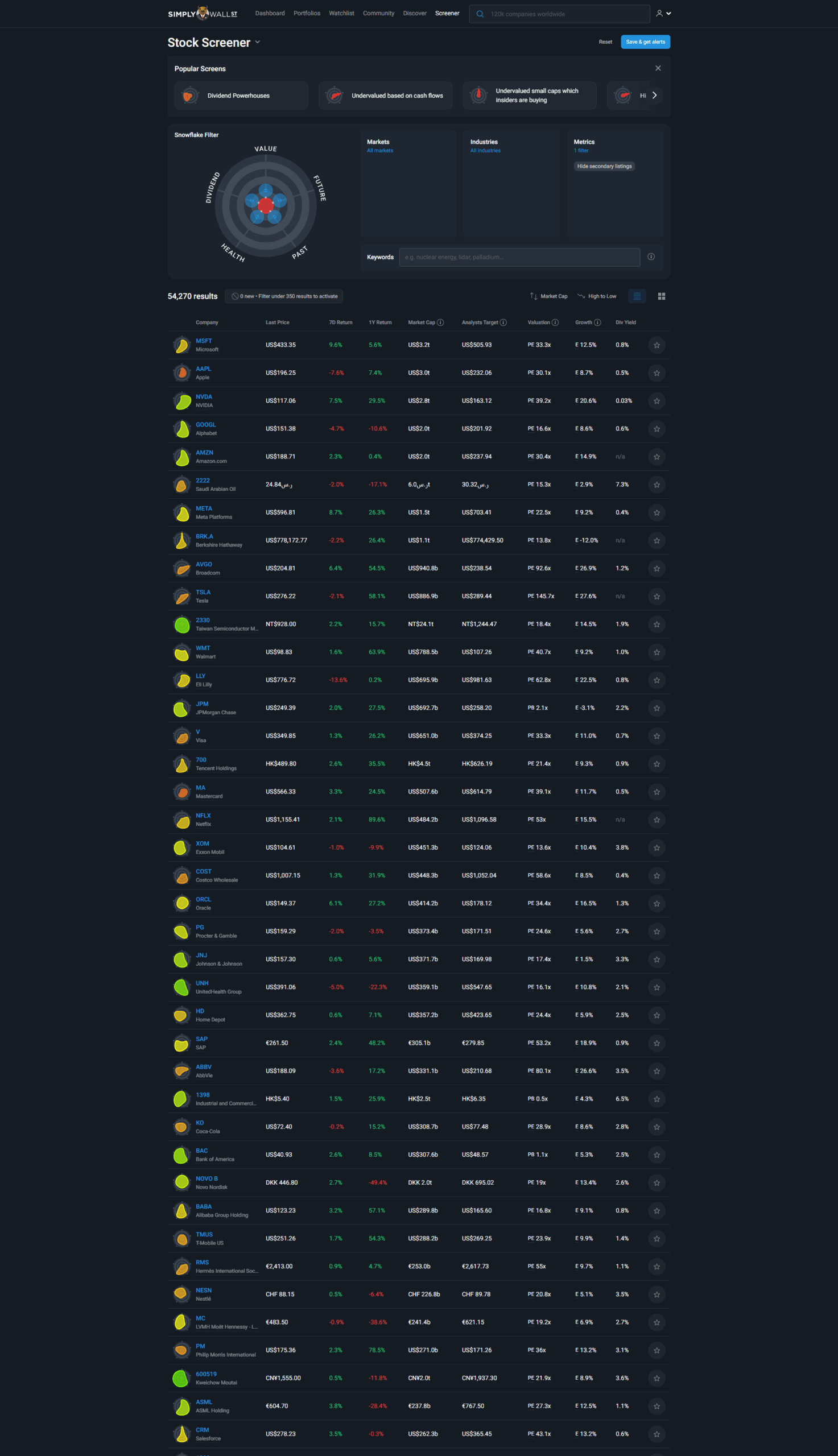Viewport: 838px width, 1456px height.
Task: Open the Market Cap sort dropdown
Action: (548, 296)
